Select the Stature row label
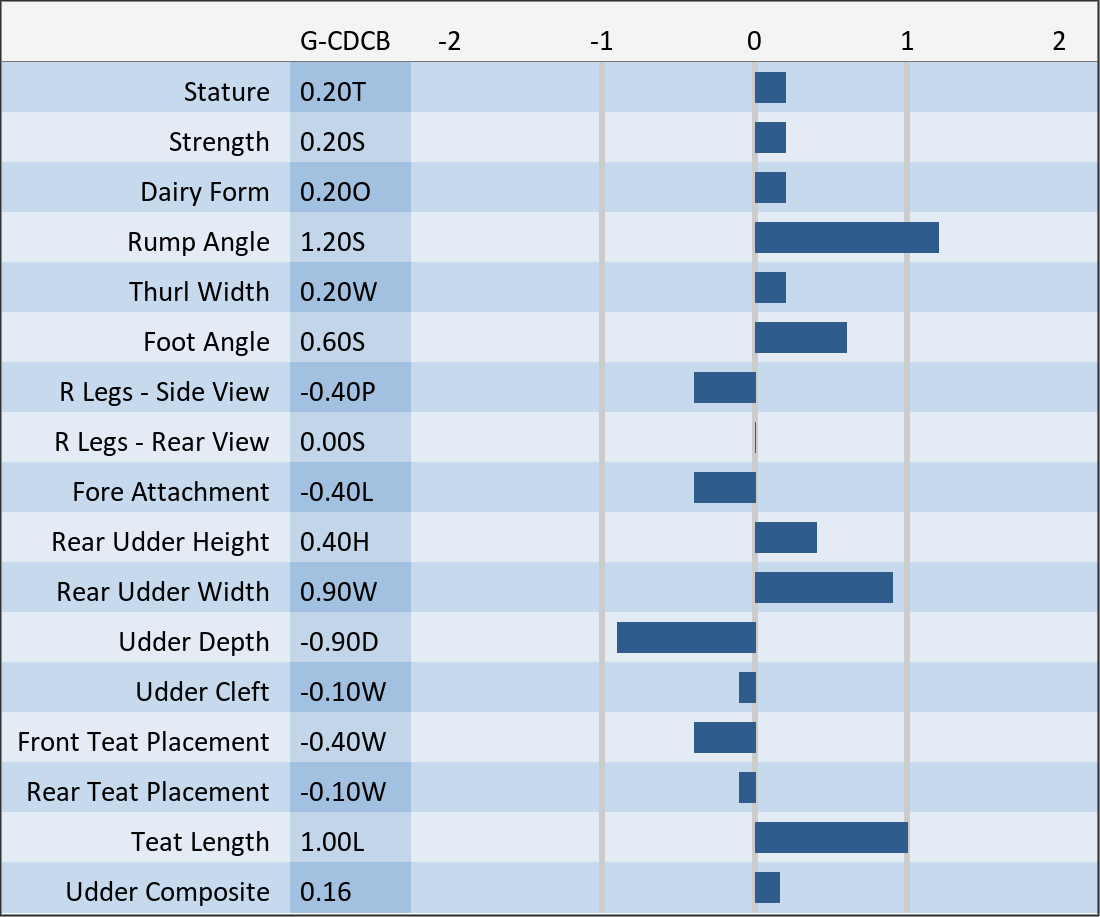Screen dimensions: 1100x917 [x=227, y=92]
